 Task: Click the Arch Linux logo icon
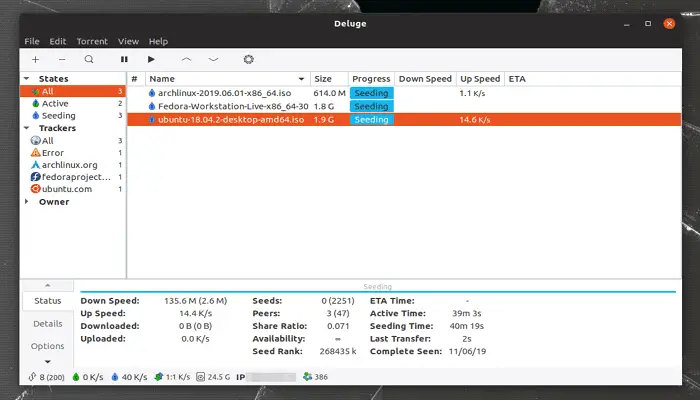point(36,165)
